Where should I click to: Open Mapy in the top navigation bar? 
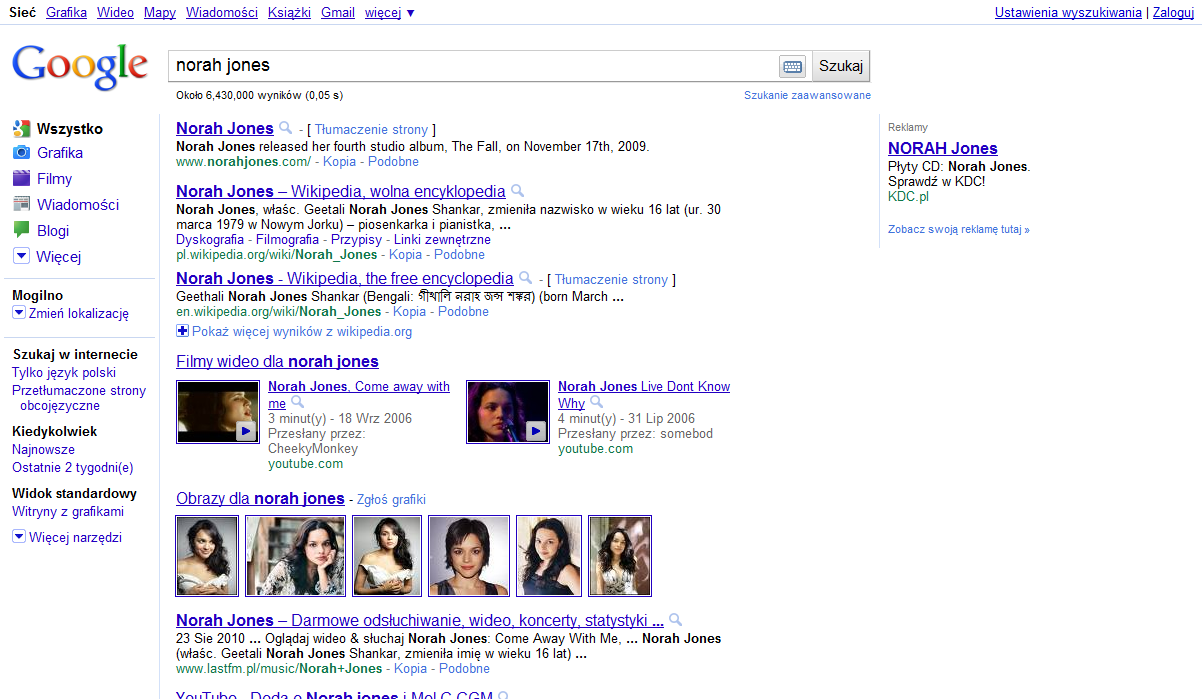click(160, 13)
